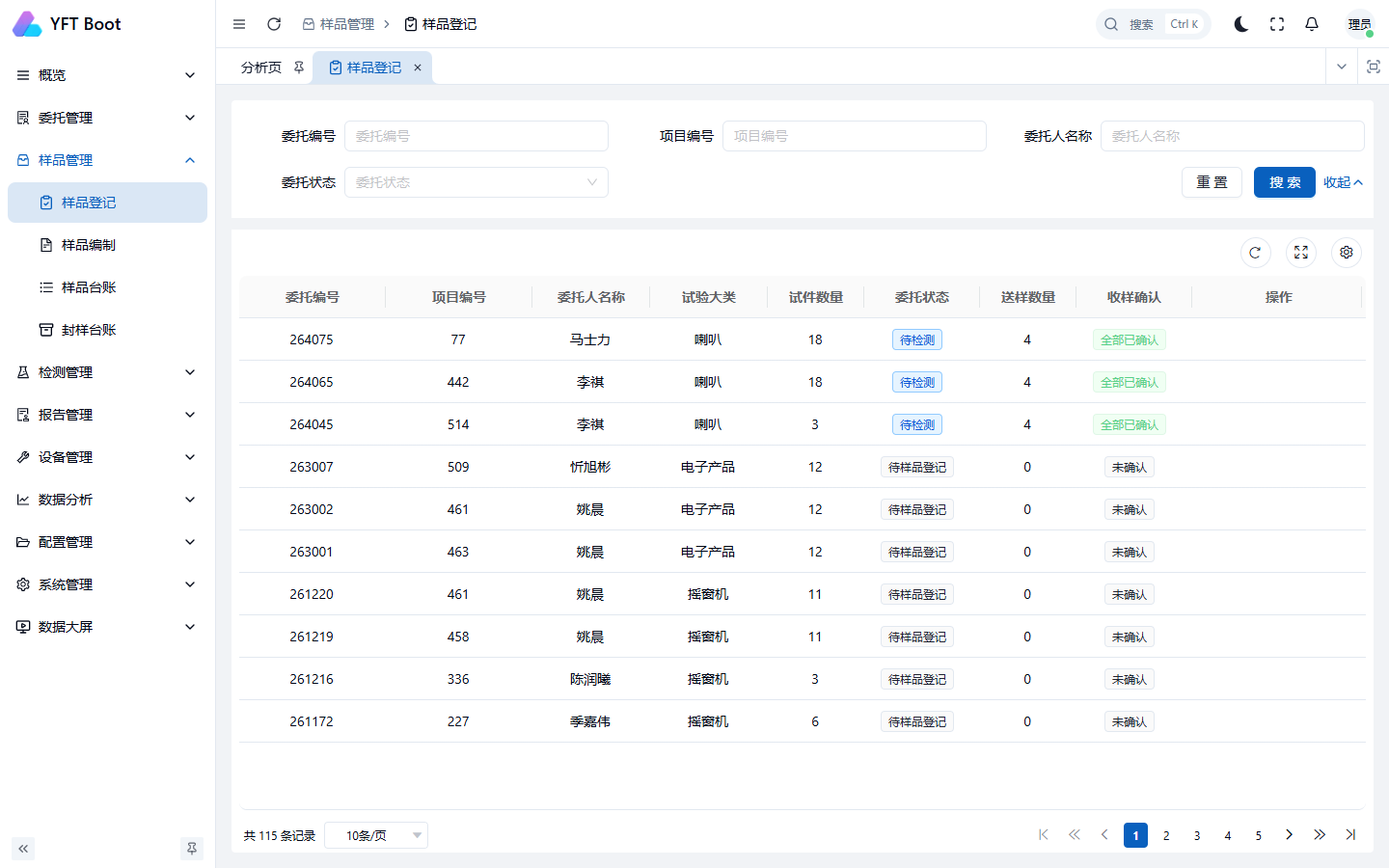This screenshot has height=868, width=1389.
Task: Jump forward pages double-right icon
Action: (1320, 835)
